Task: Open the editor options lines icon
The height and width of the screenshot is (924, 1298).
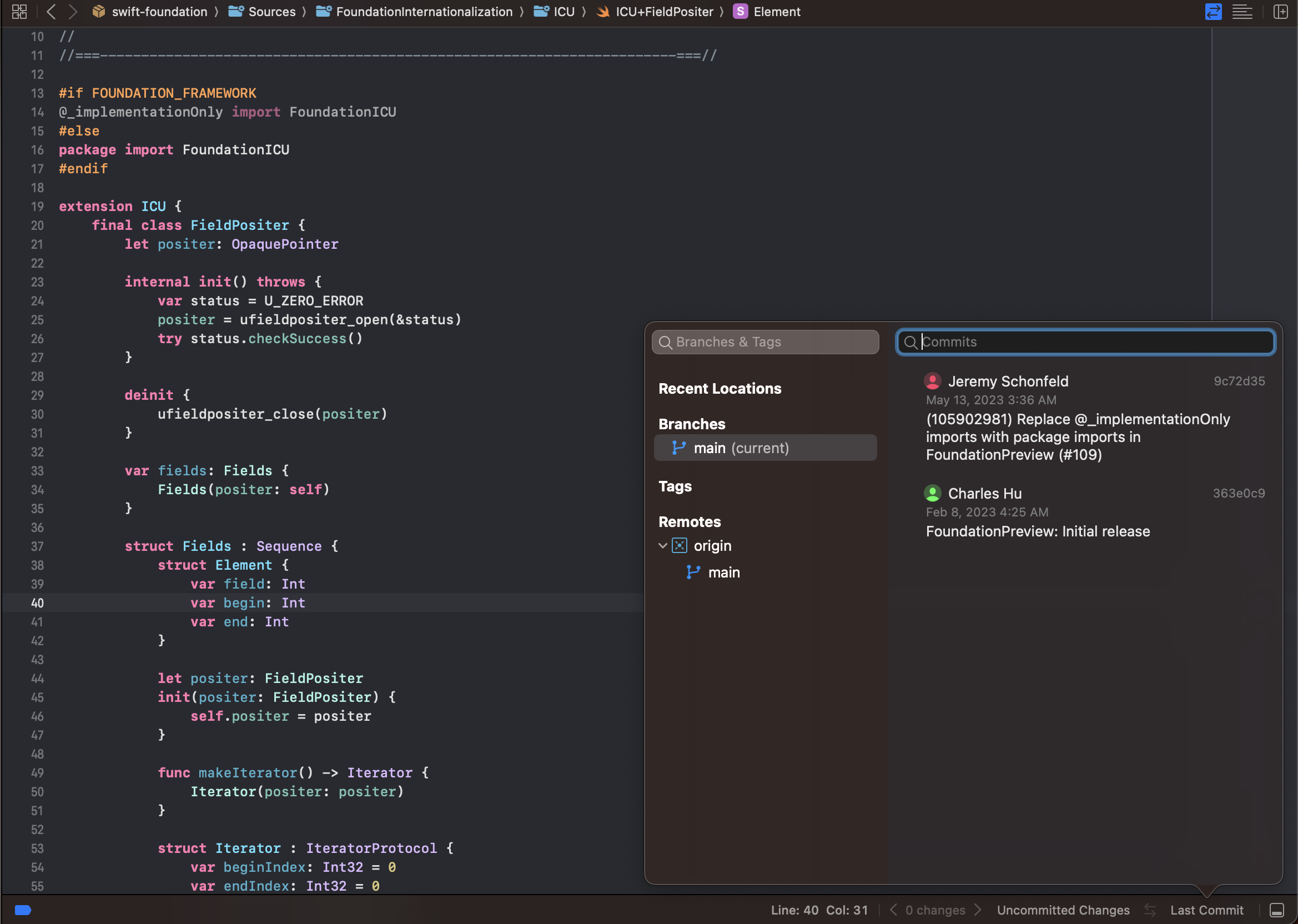Action: click(1242, 11)
